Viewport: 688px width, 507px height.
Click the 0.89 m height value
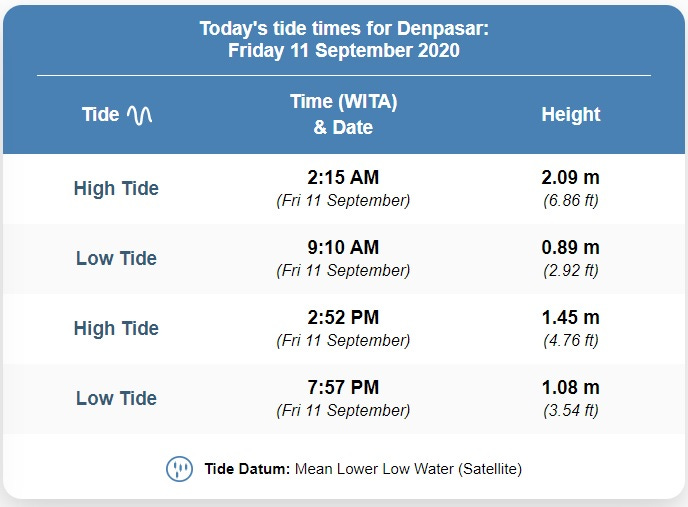570,247
